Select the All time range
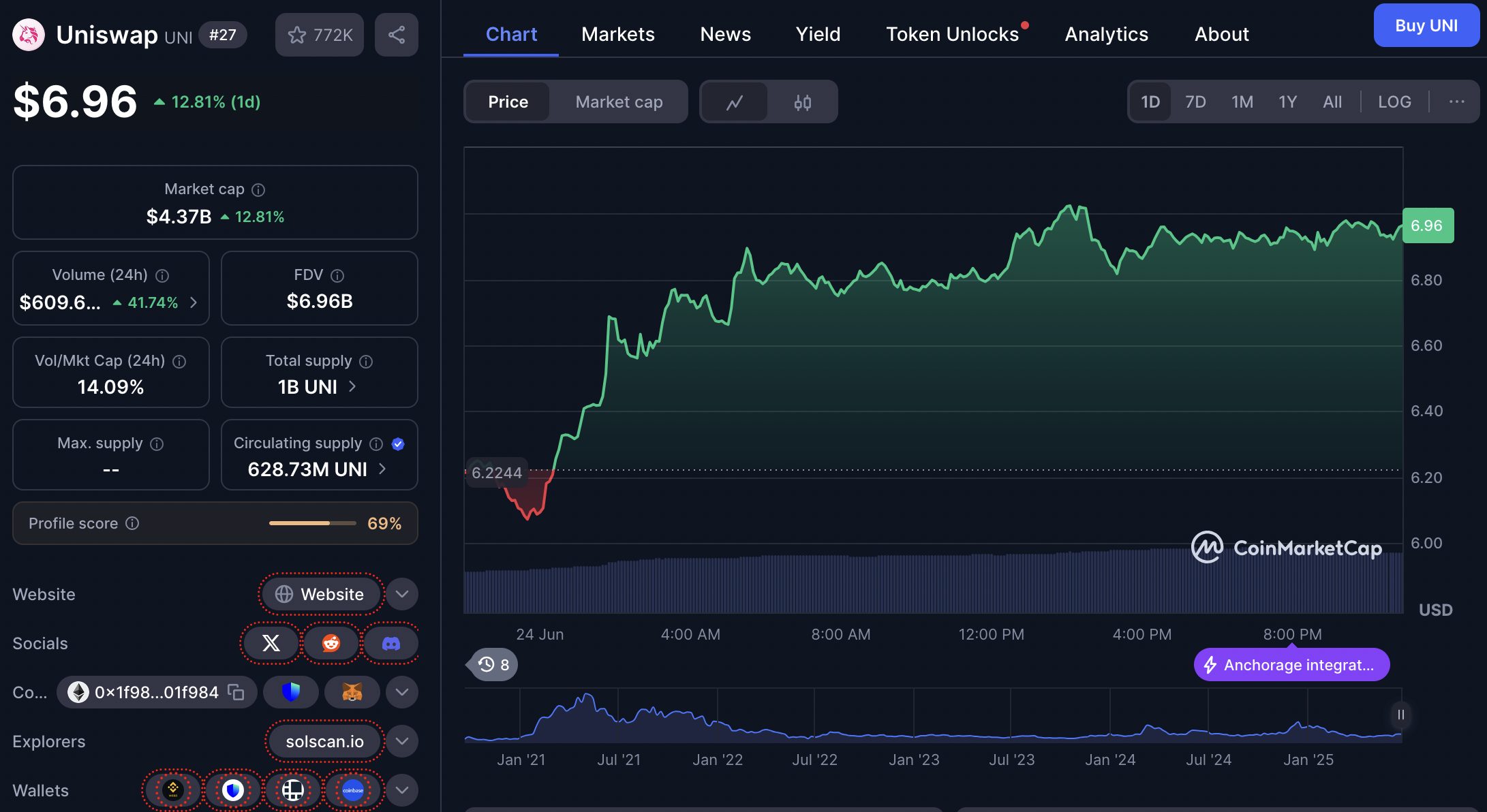 point(1332,102)
